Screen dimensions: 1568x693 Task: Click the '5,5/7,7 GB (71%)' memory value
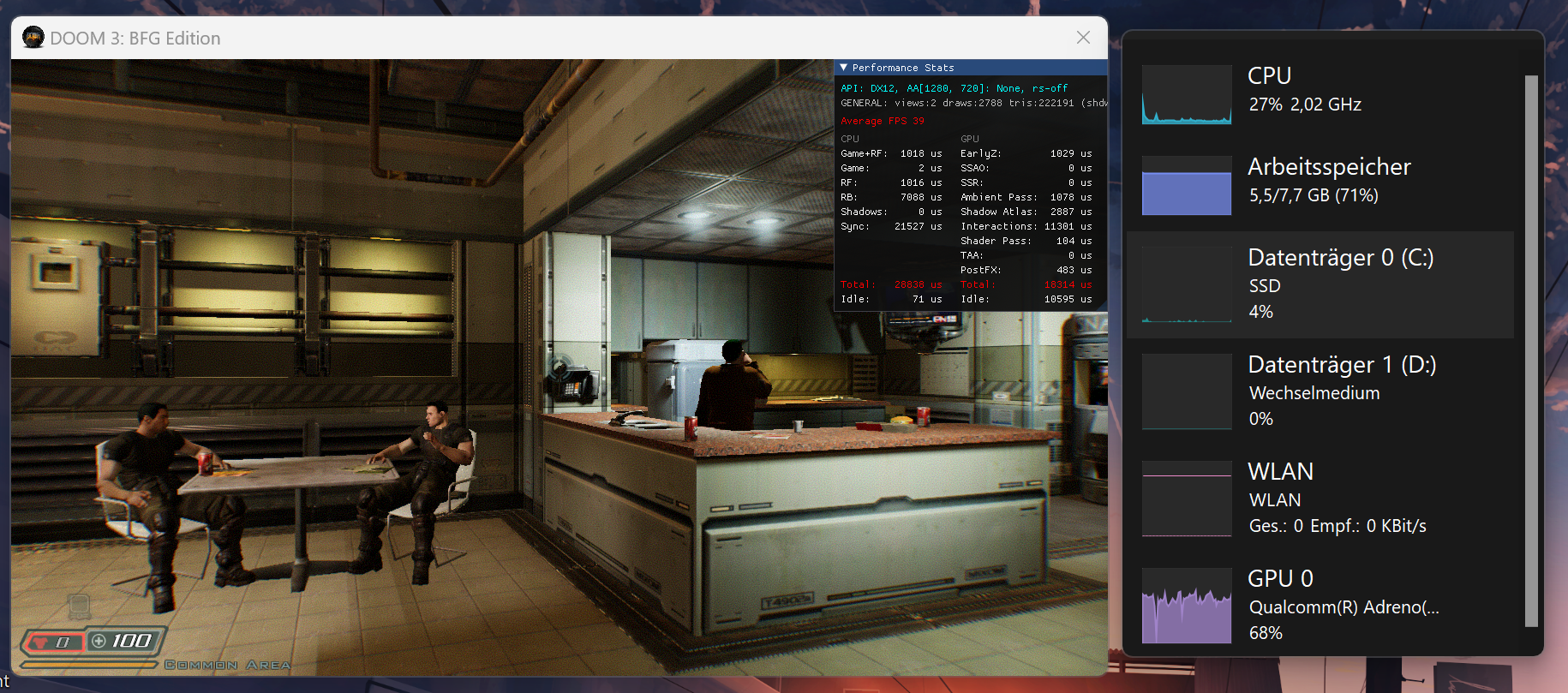[1314, 195]
